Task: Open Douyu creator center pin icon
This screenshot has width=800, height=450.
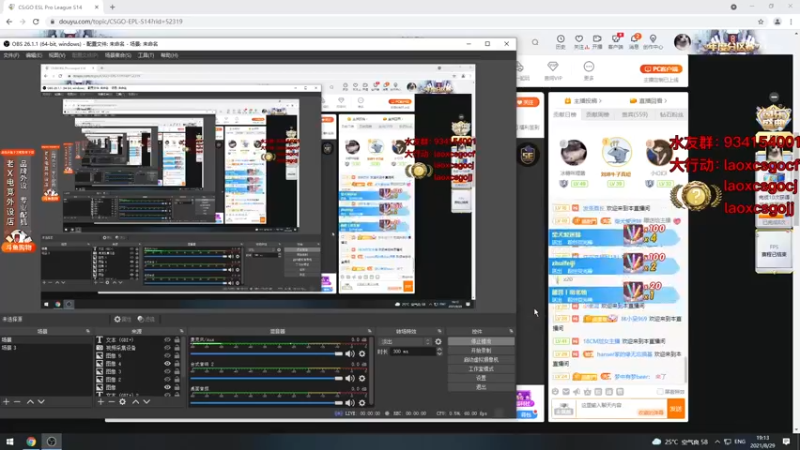Action: [x=653, y=39]
